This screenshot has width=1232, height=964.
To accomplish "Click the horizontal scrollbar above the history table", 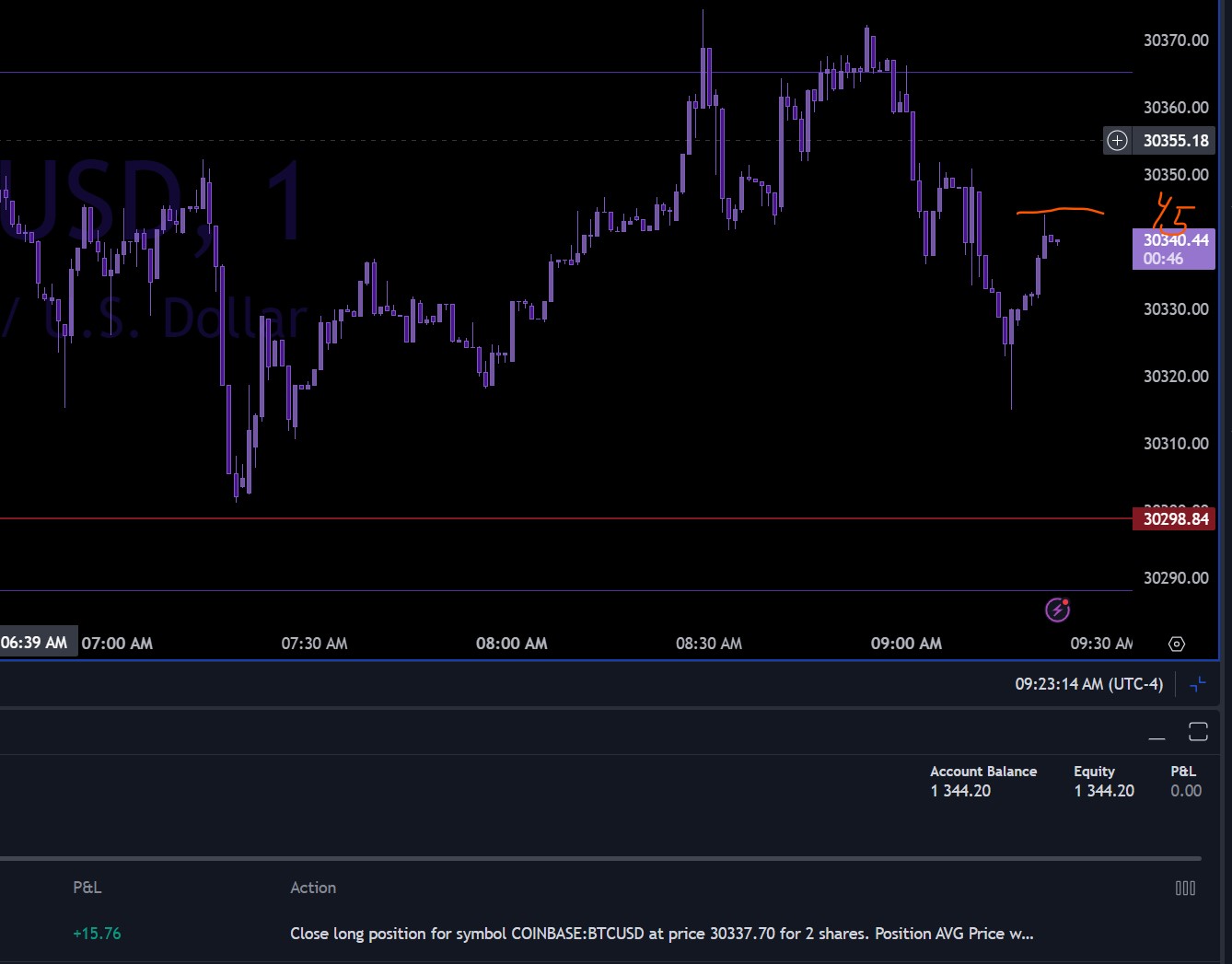I will pos(600,858).
